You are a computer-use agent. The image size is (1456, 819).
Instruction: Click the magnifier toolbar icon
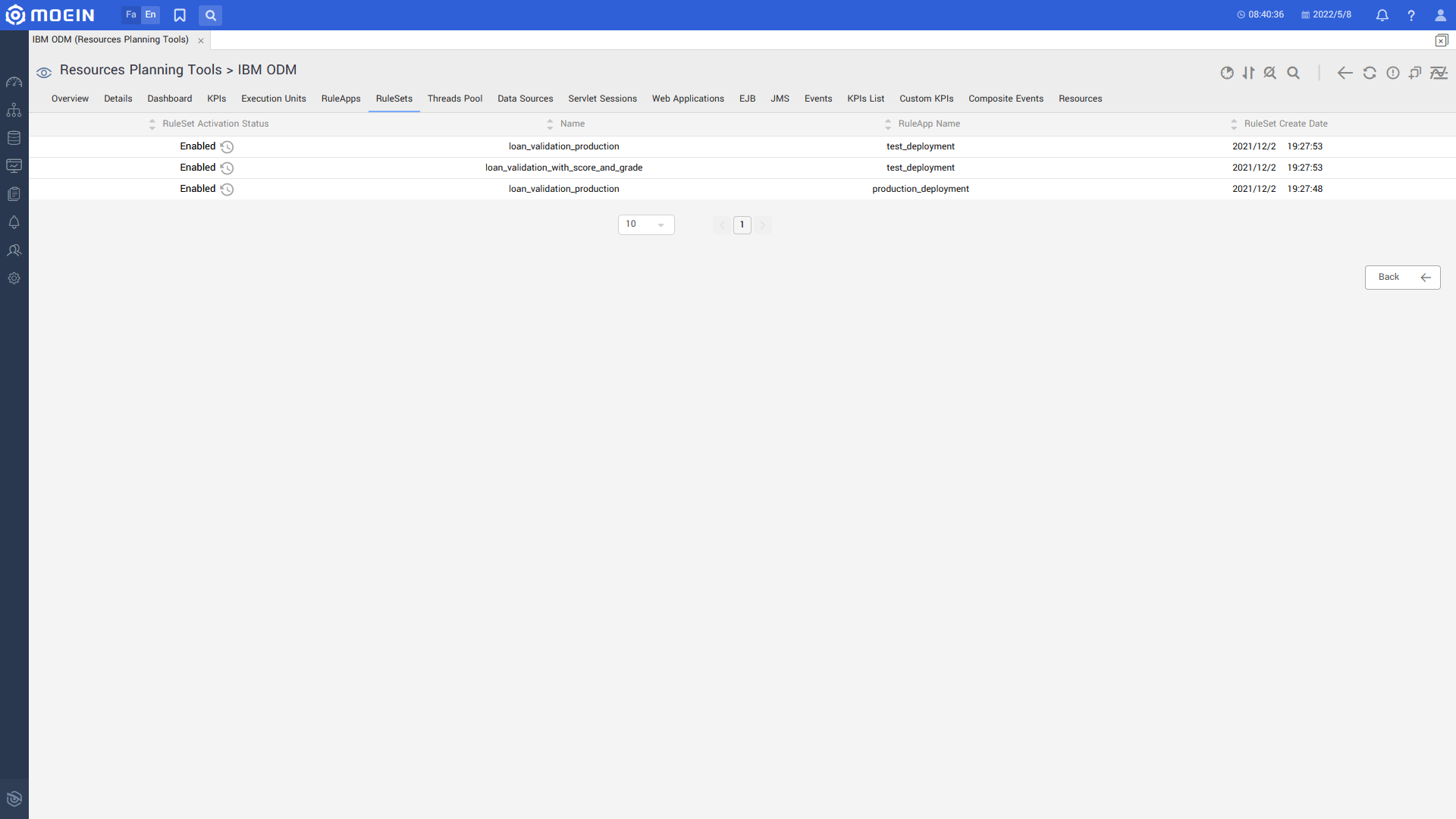[x=1294, y=73]
